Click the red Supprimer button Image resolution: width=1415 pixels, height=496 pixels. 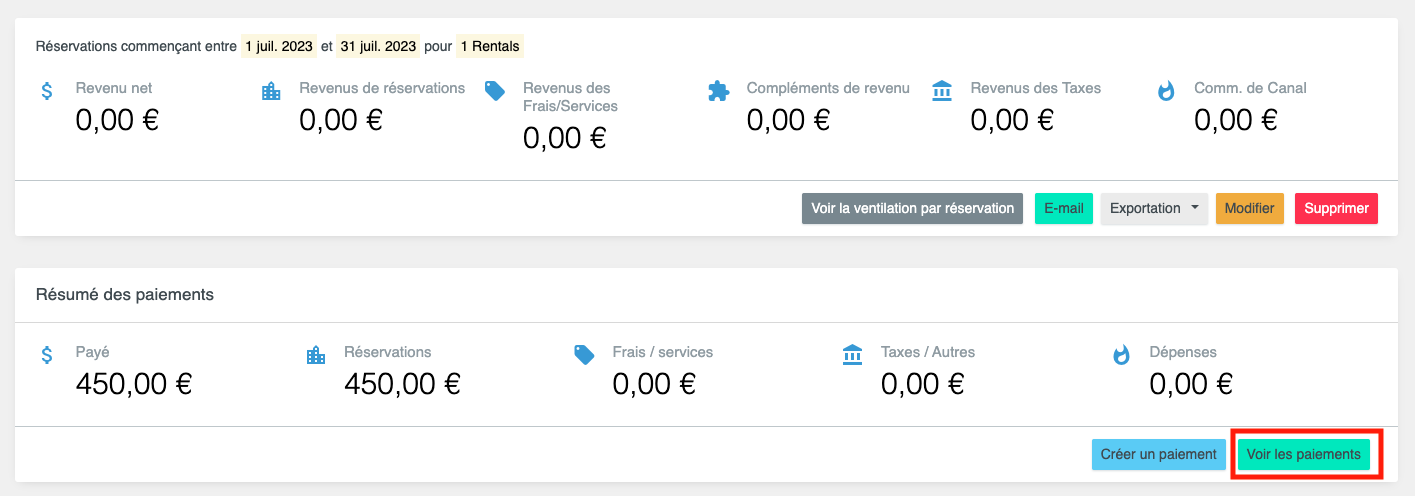pyautogui.click(x=1336, y=209)
